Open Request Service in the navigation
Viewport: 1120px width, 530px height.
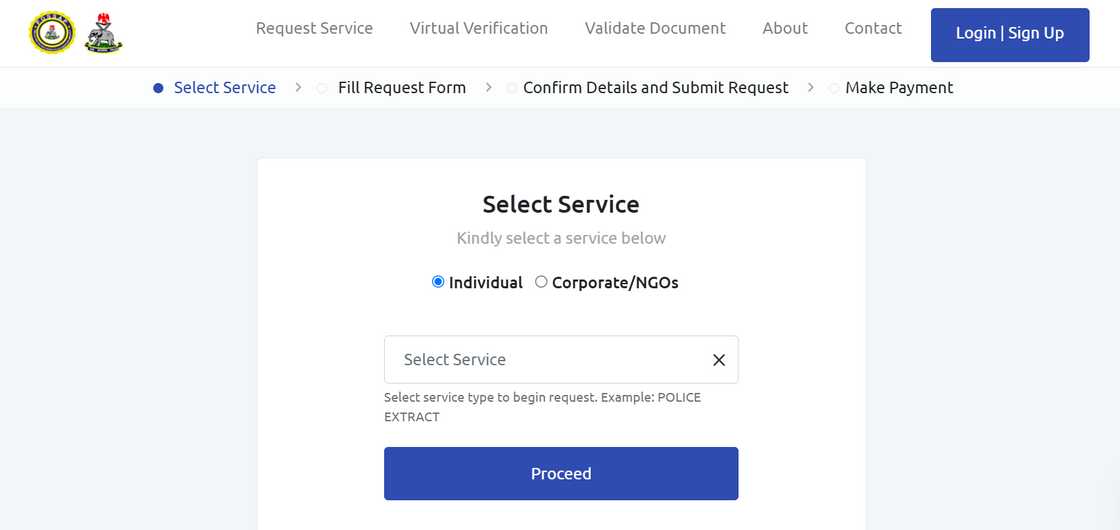(x=314, y=28)
